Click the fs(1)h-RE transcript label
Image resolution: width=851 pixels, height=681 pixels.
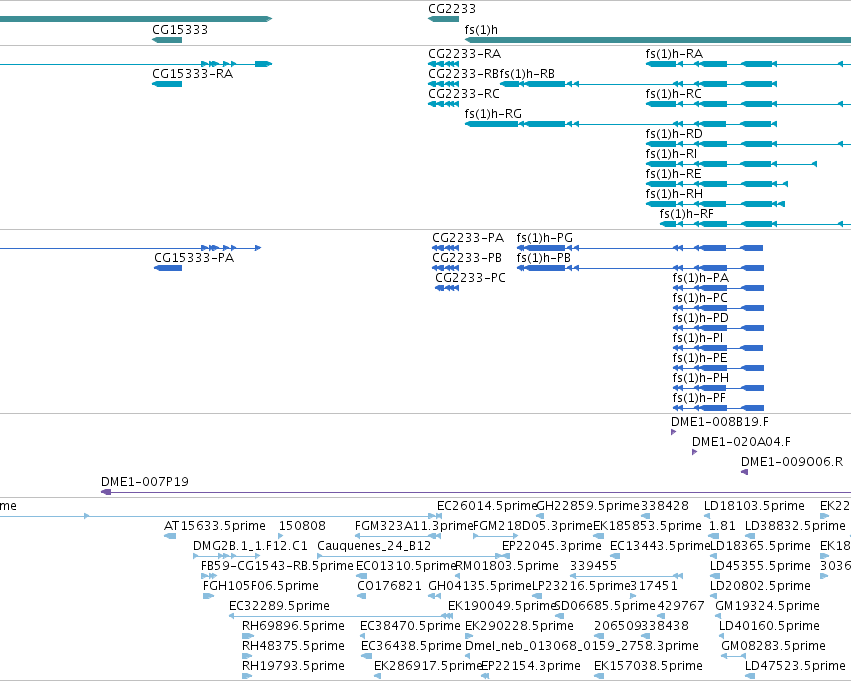click(x=673, y=174)
